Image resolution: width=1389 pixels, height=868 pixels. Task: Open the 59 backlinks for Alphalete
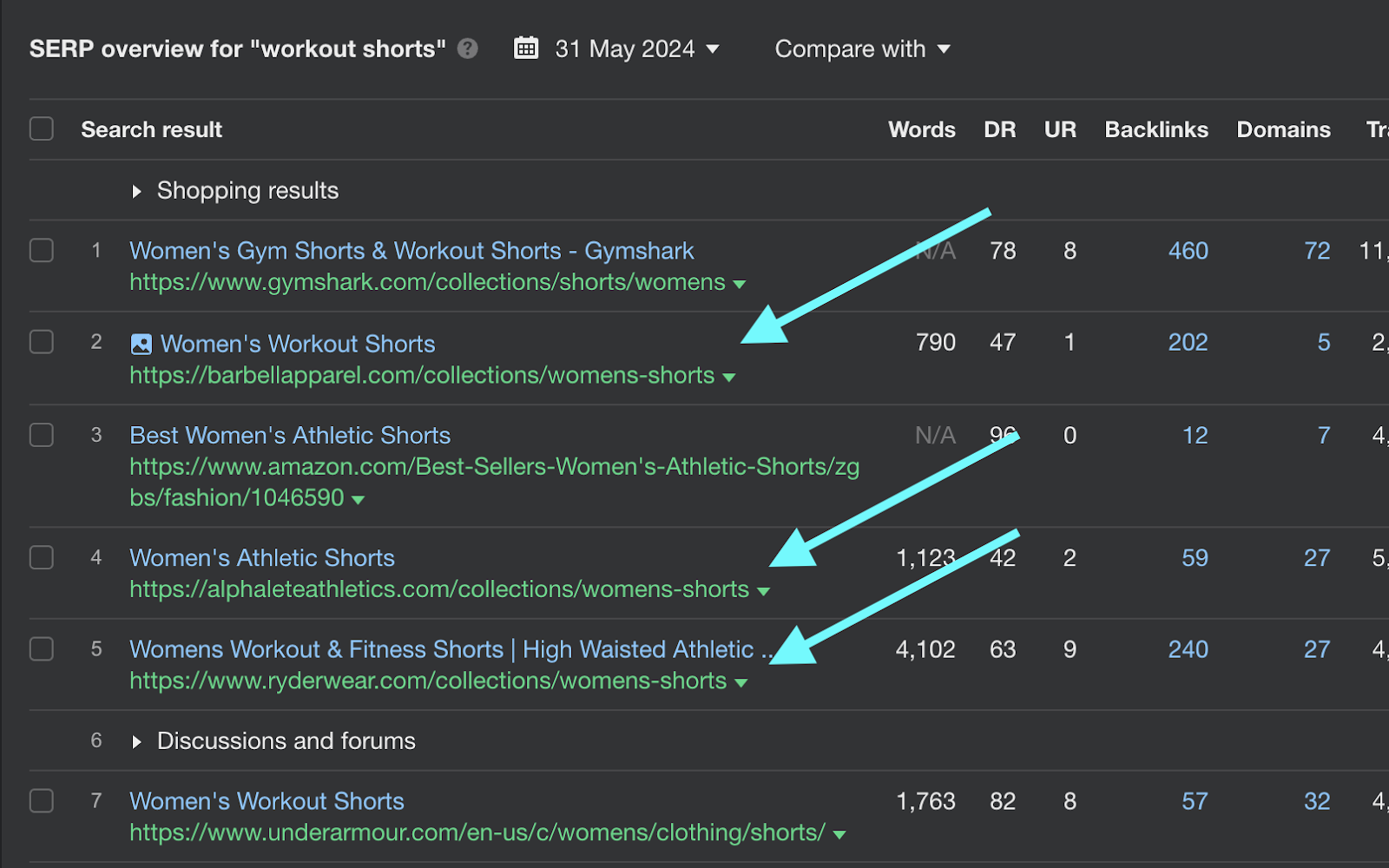coord(1195,557)
